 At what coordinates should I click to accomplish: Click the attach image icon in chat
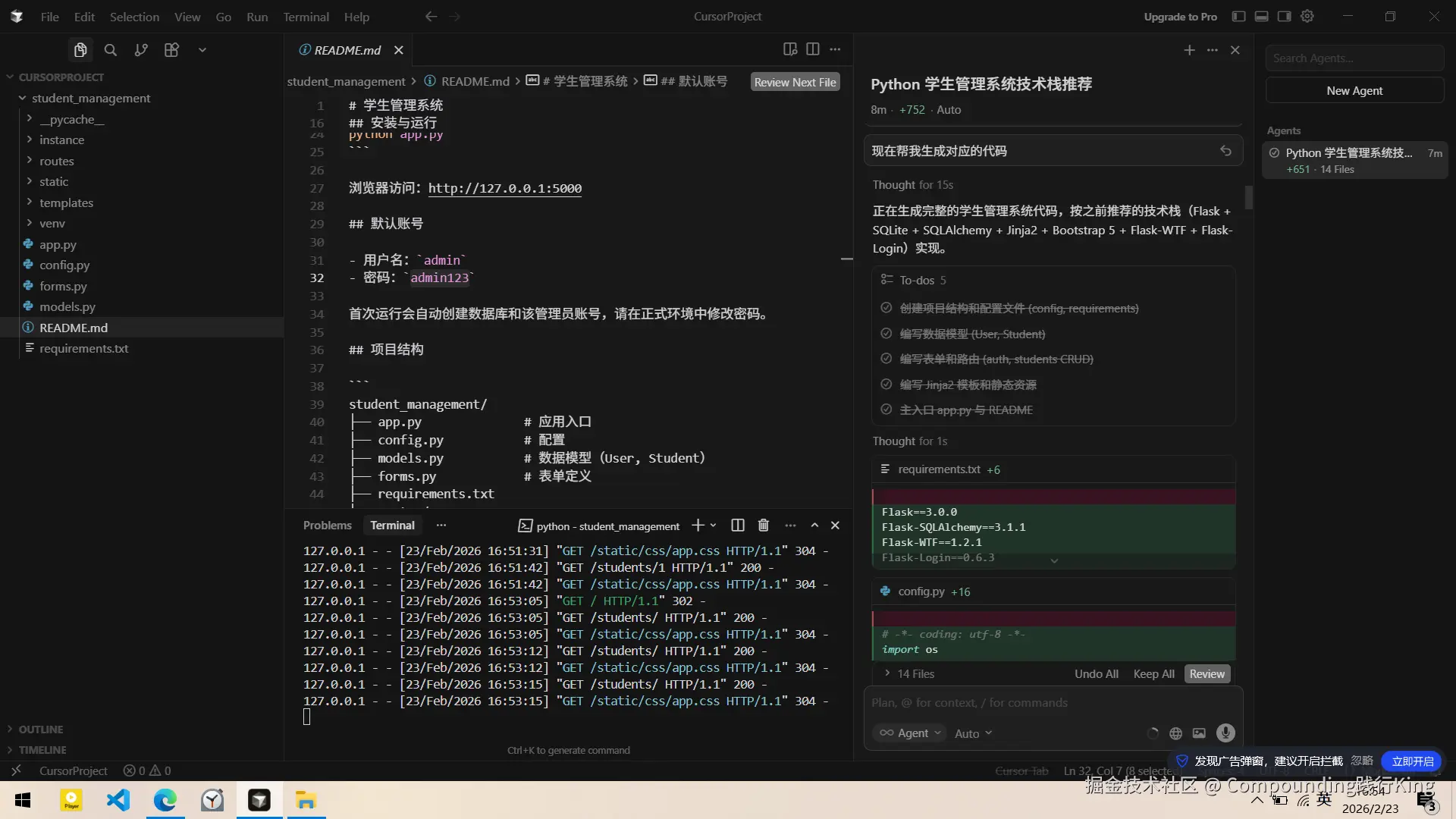coord(1199,733)
